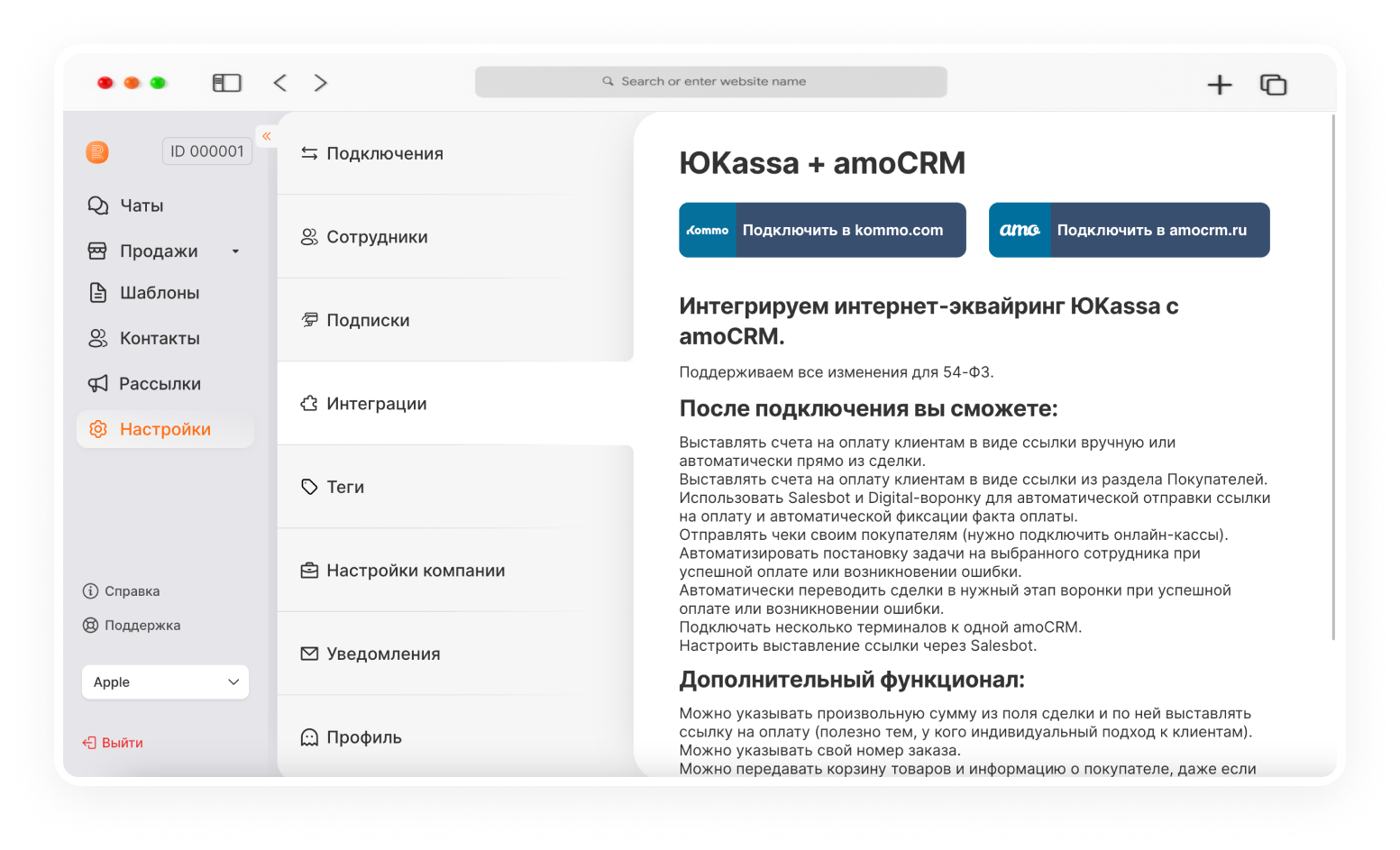Click the 'Поддерживаем все изменения для 54-ФЗ.' text
Screen dimensions: 1400x850
click(x=837, y=372)
